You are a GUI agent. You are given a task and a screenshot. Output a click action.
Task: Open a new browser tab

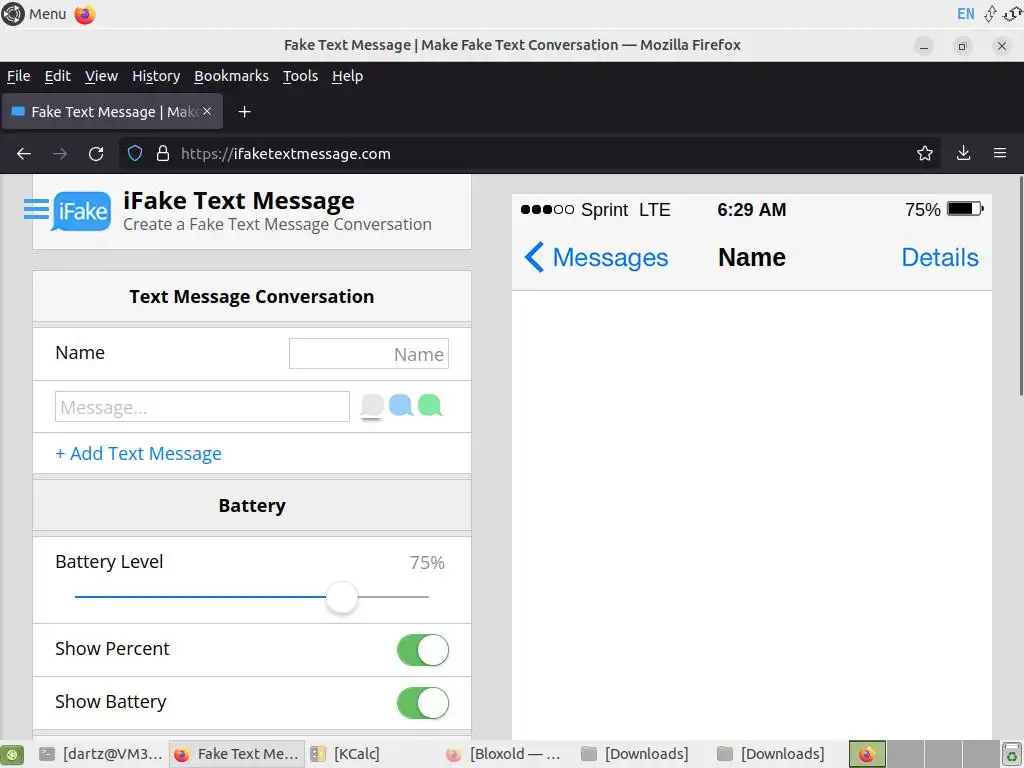pyautogui.click(x=244, y=112)
